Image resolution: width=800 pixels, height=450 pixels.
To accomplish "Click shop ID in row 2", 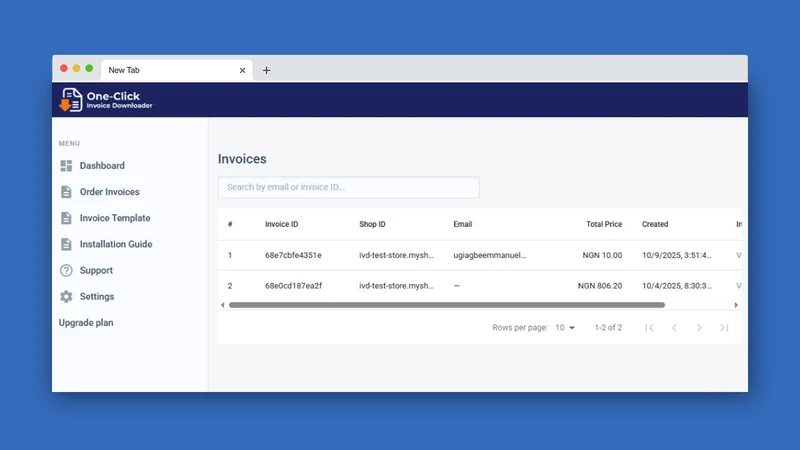I will [396, 286].
